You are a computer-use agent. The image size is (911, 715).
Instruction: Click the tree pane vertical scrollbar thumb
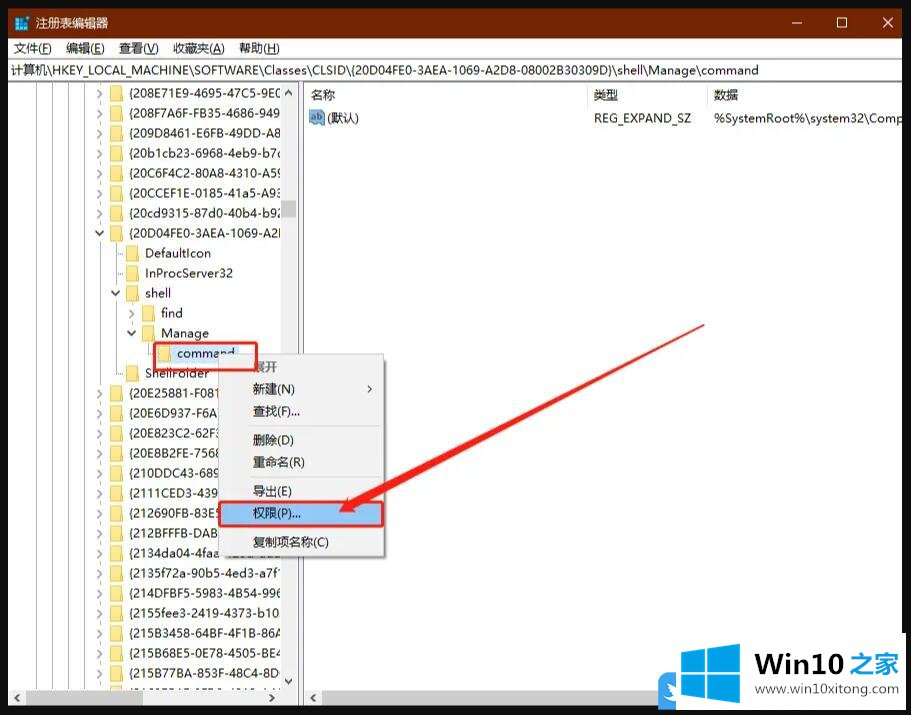coord(289,209)
